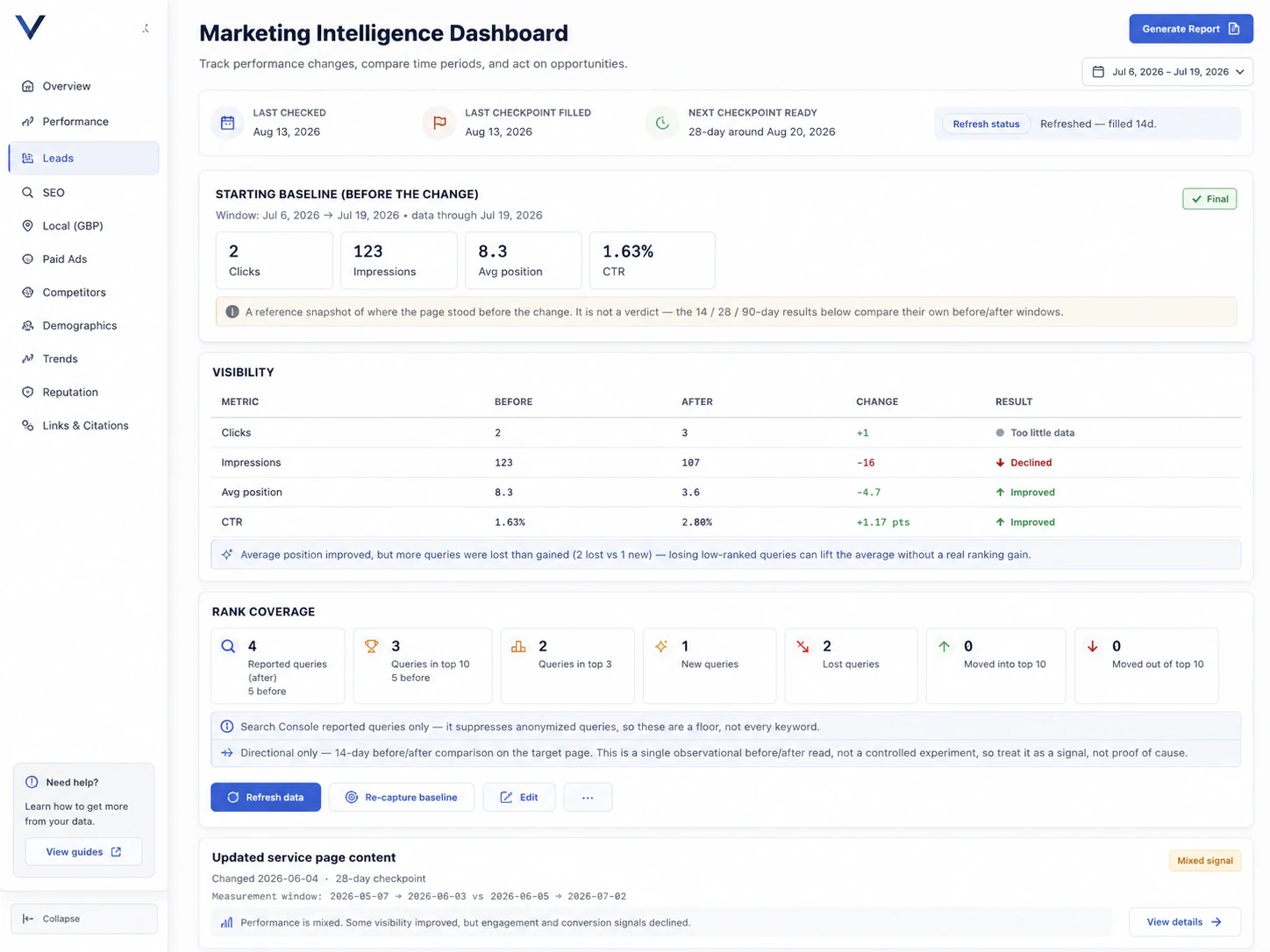Click the Next Checkpoint Ready clock icon
Viewport: 1270px width, 952px height.
[662, 123]
